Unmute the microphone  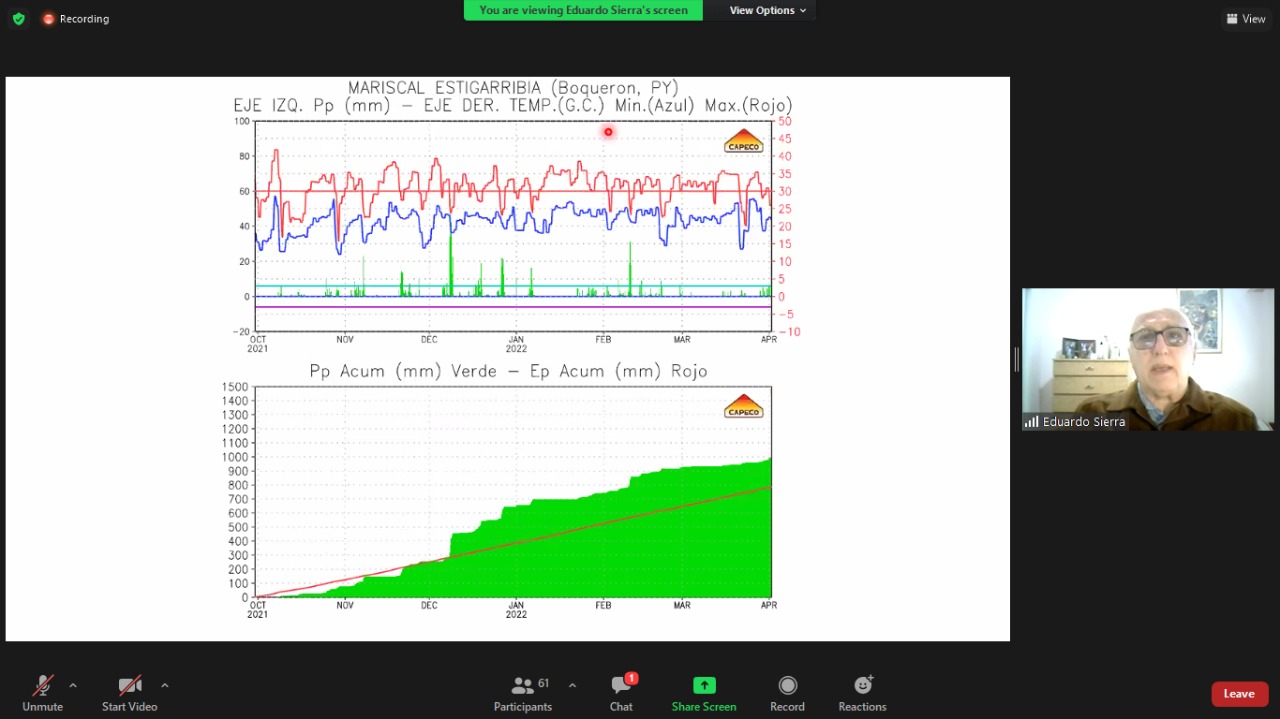43,693
